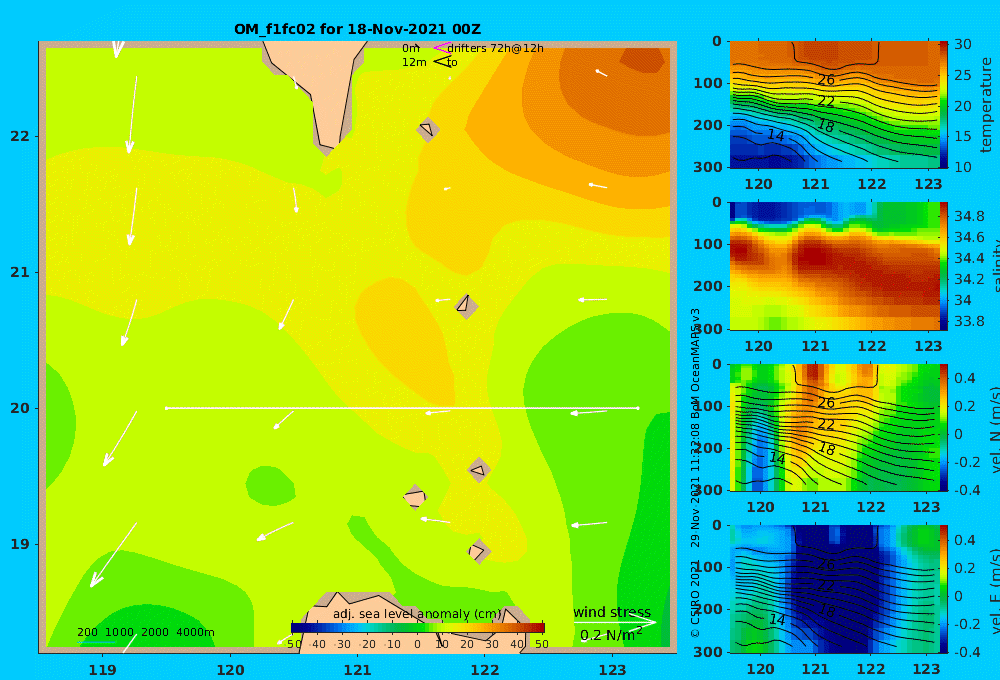The height and width of the screenshot is (680, 1000).
Task: Click the latitude tick label 22 on main map
Action: (20, 137)
